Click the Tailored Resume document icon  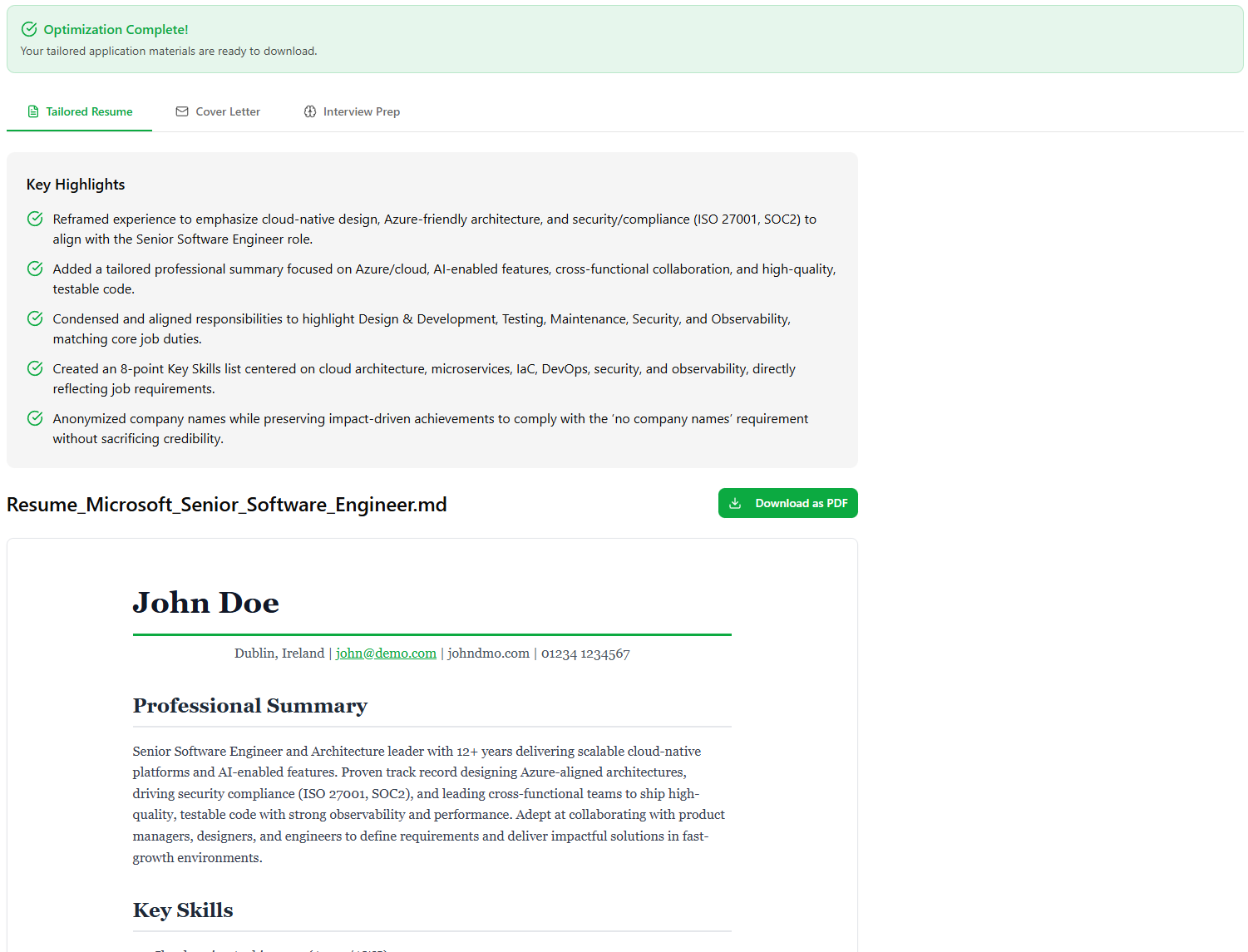tap(33, 111)
